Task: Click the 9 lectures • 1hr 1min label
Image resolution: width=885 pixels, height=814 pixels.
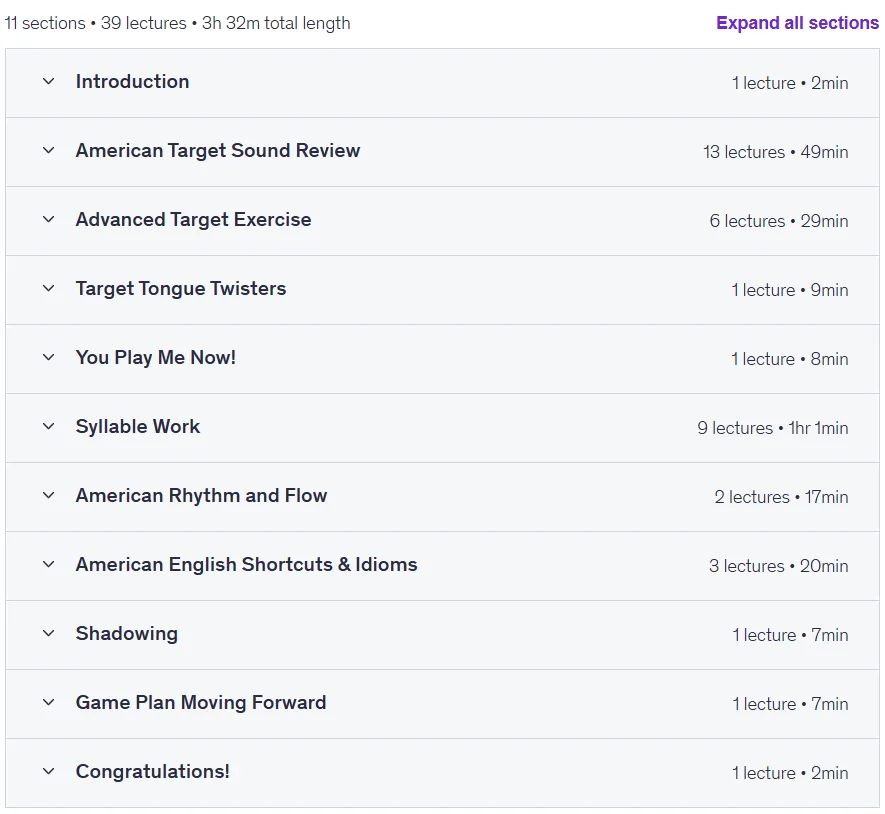Action: pos(773,428)
